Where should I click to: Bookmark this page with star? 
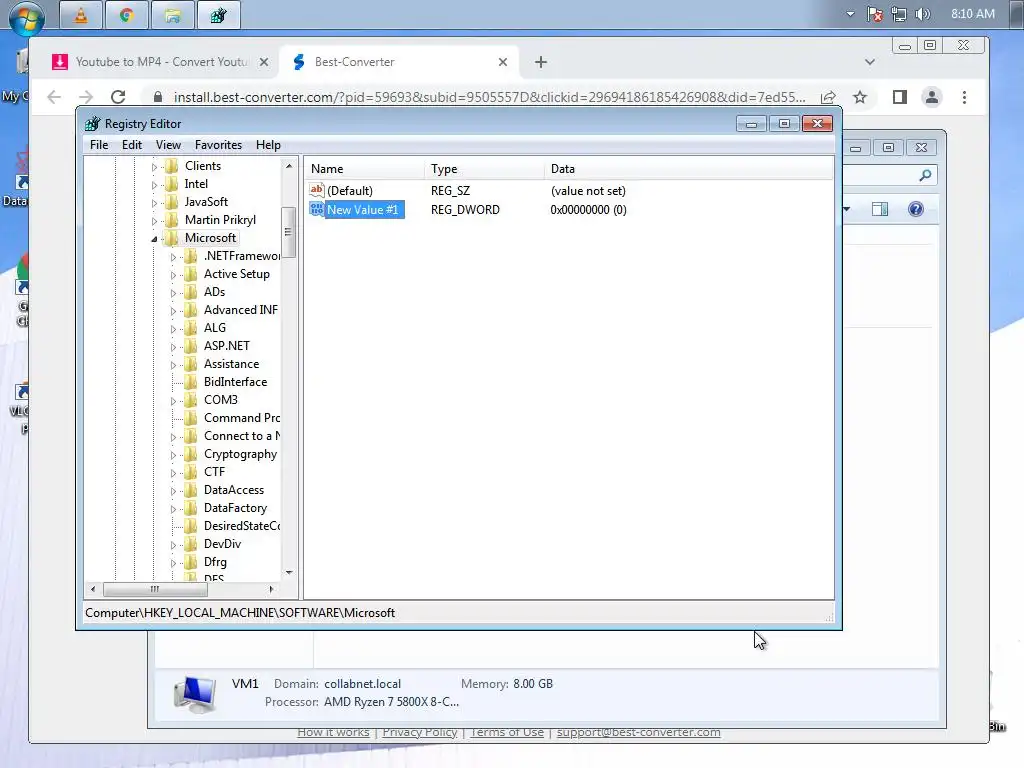point(860,97)
